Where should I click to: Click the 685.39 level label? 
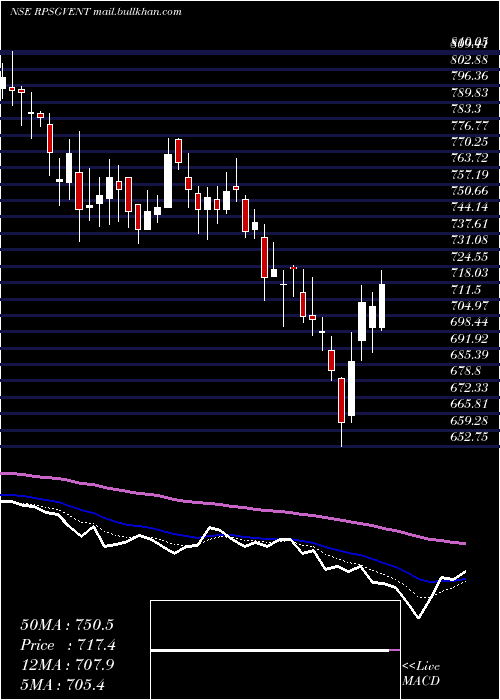click(x=469, y=355)
